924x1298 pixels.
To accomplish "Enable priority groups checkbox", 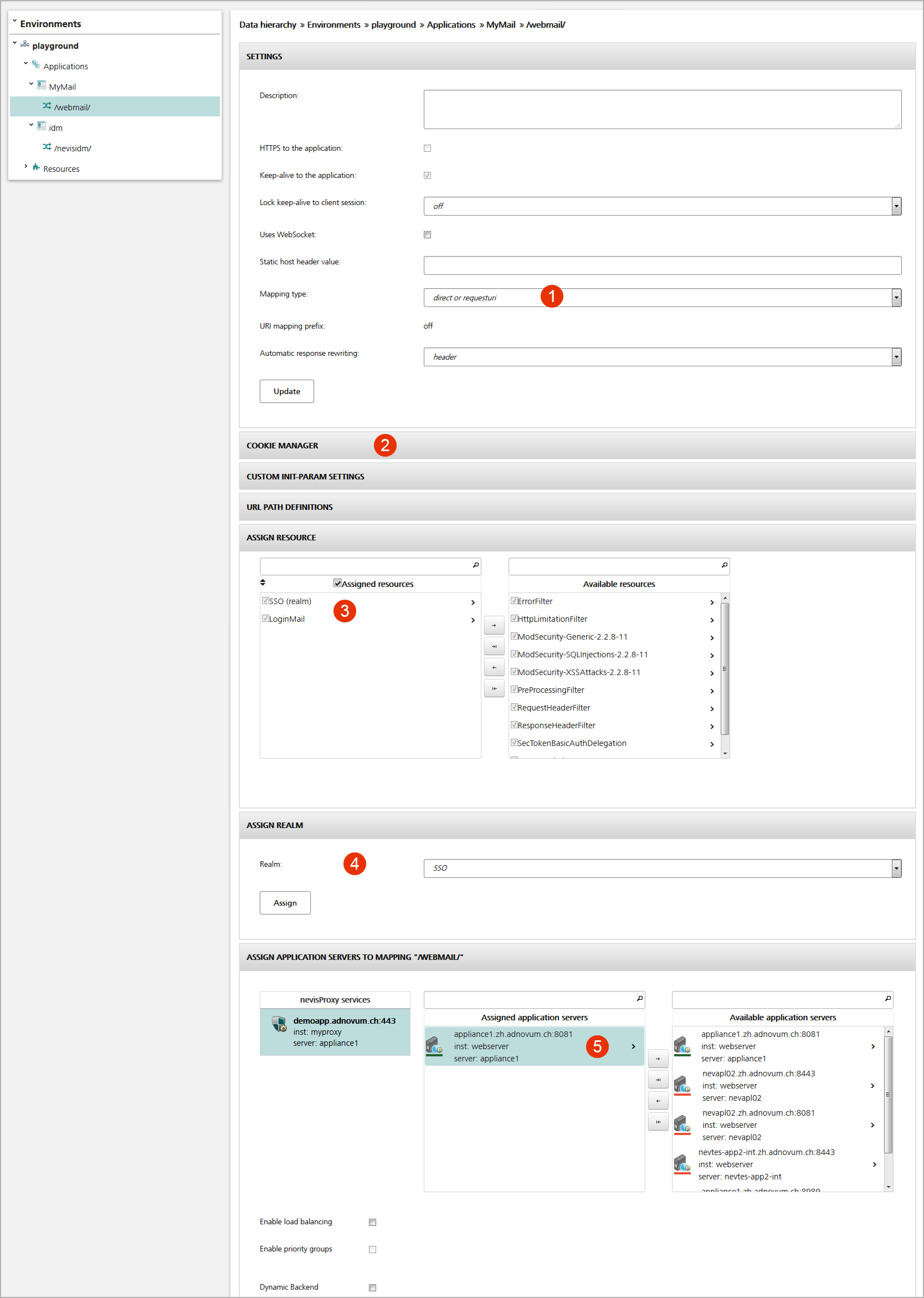I will pos(373,1250).
